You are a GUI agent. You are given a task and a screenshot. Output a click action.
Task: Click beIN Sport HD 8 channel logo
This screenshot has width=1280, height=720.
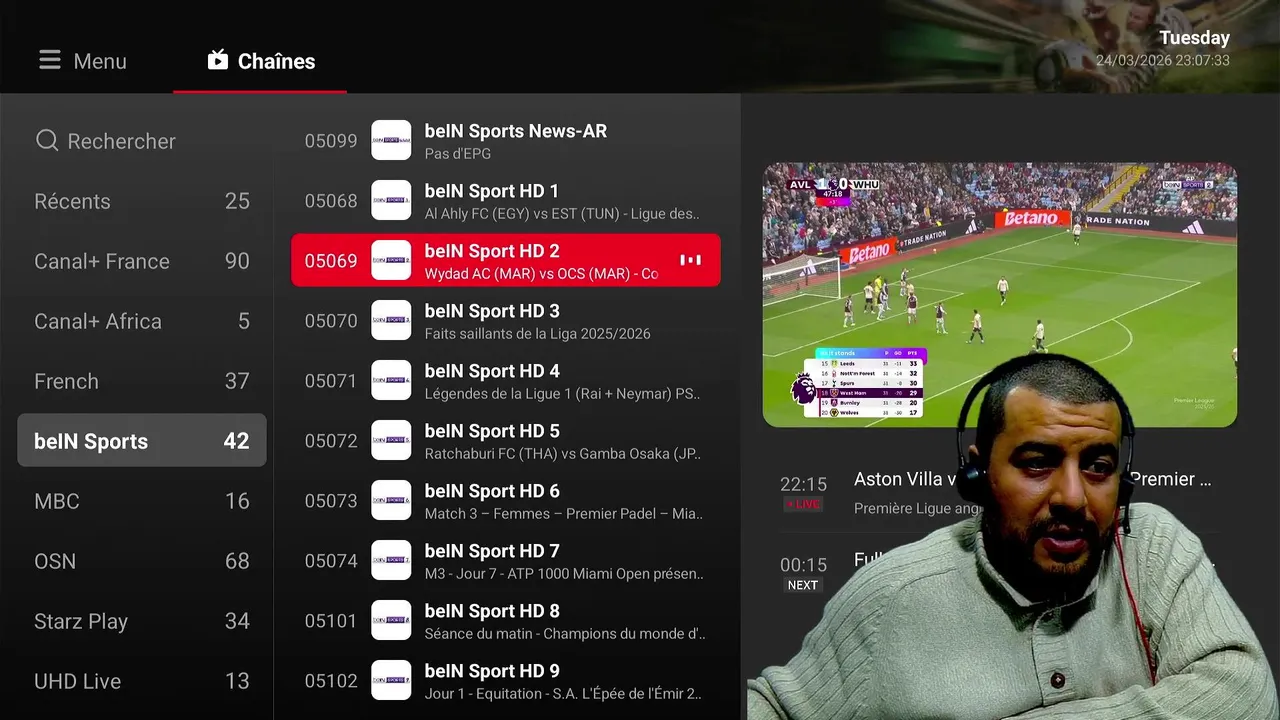coord(391,620)
